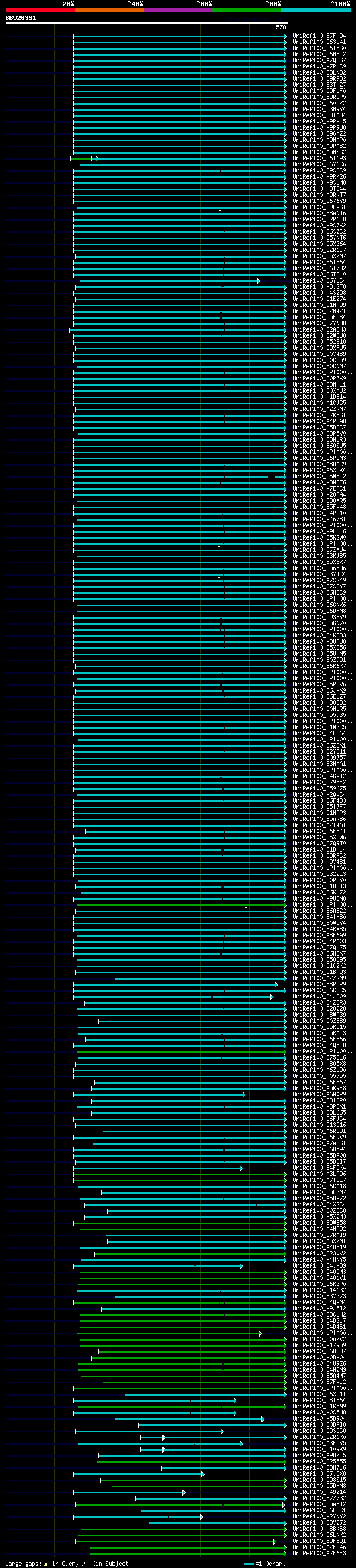
Task: Click the query end position label 578
Action: tap(280, 27)
